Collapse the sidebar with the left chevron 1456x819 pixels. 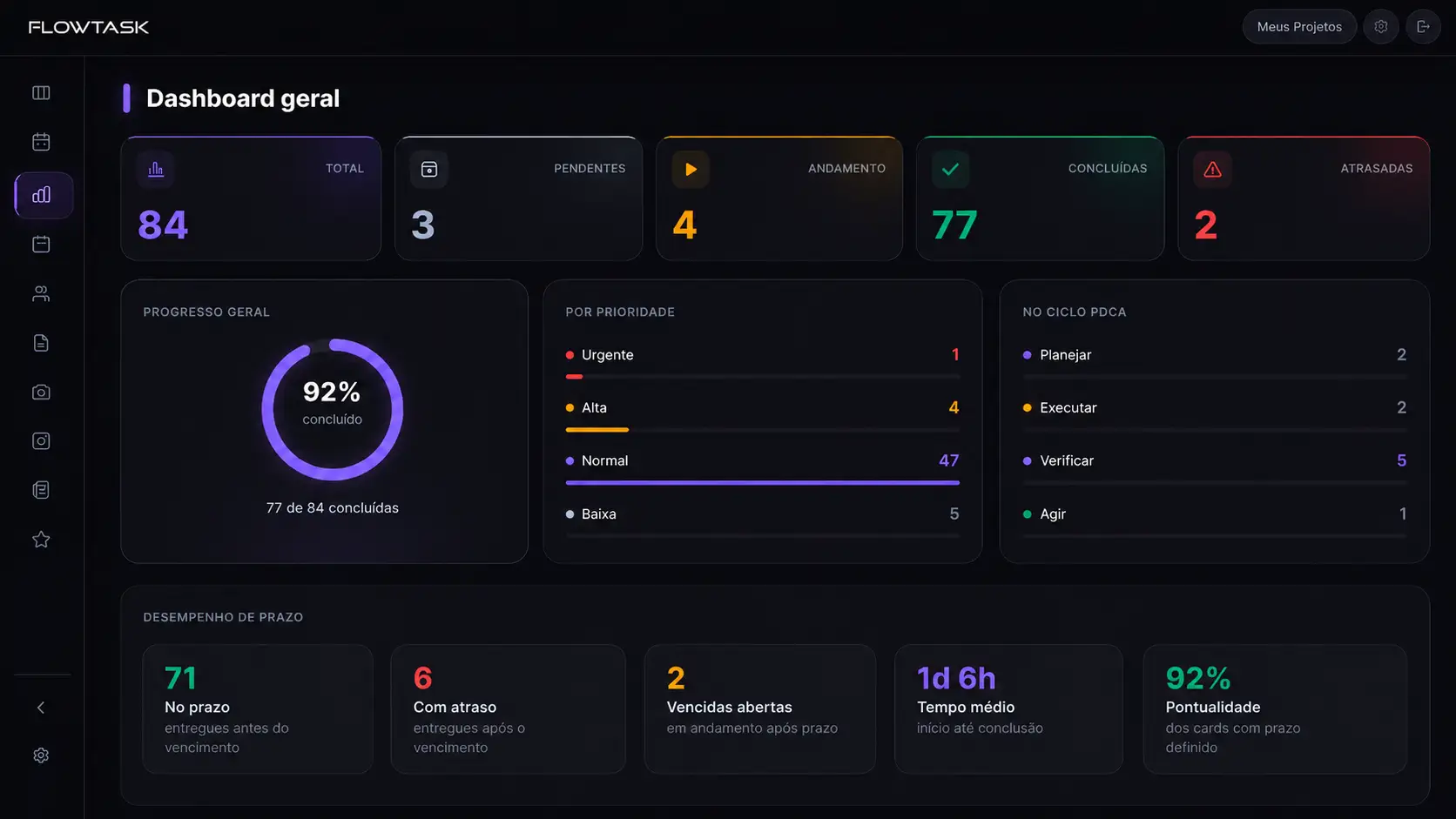[x=41, y=708]
